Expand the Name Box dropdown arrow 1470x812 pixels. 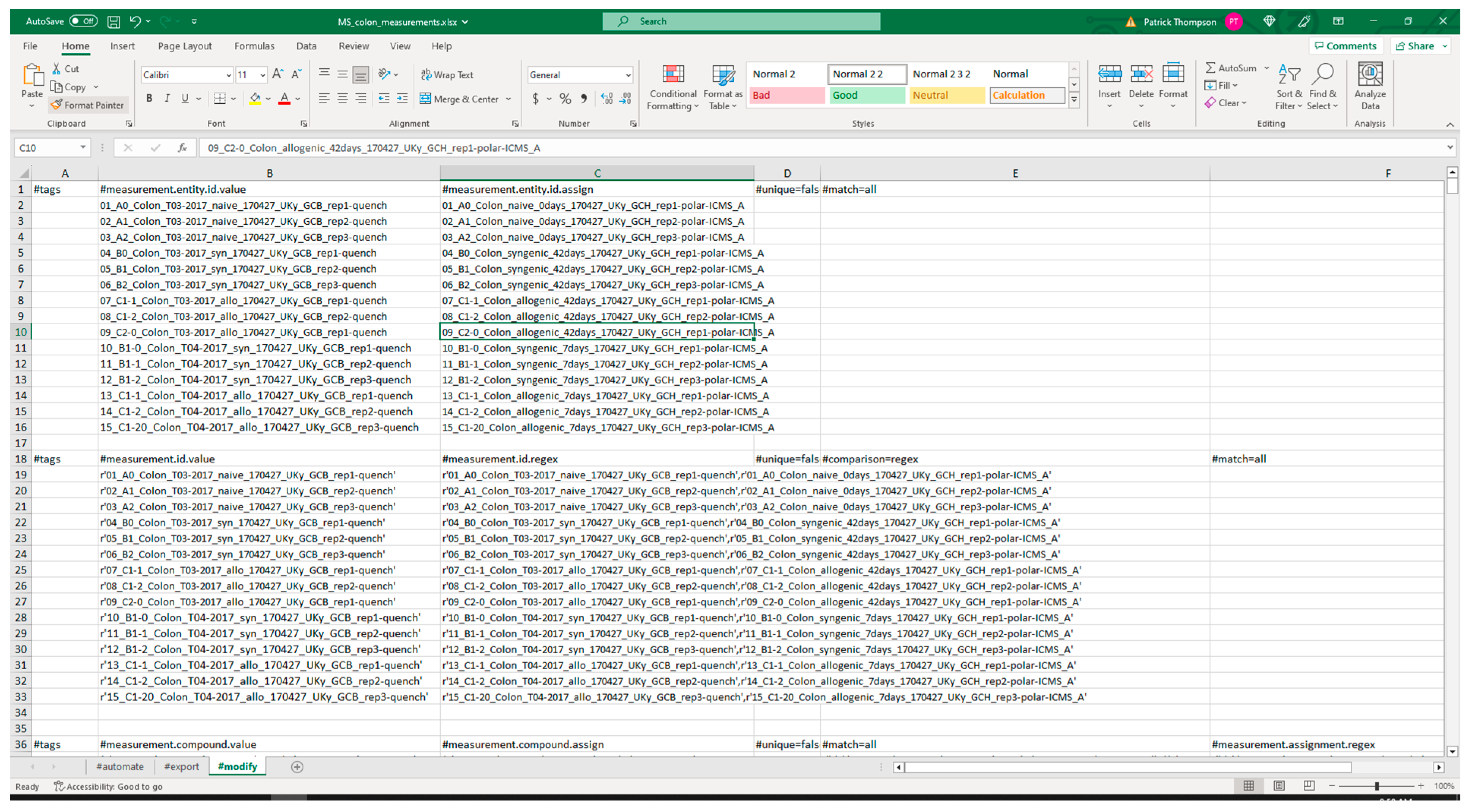(x=83, y=148)
